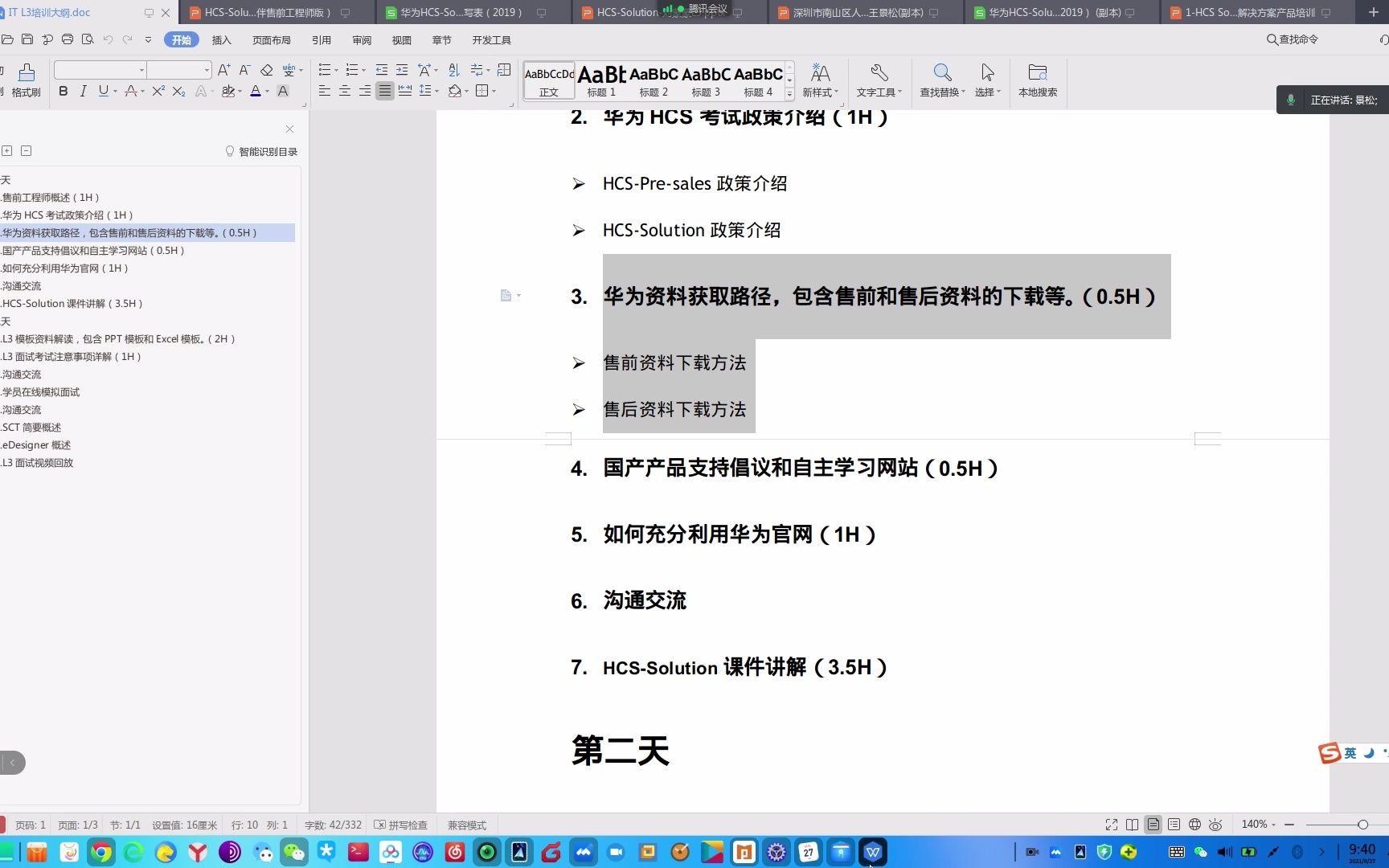Open the Text Tools menu
Viewport: 1389px width, 868px height.
[879, 80]
